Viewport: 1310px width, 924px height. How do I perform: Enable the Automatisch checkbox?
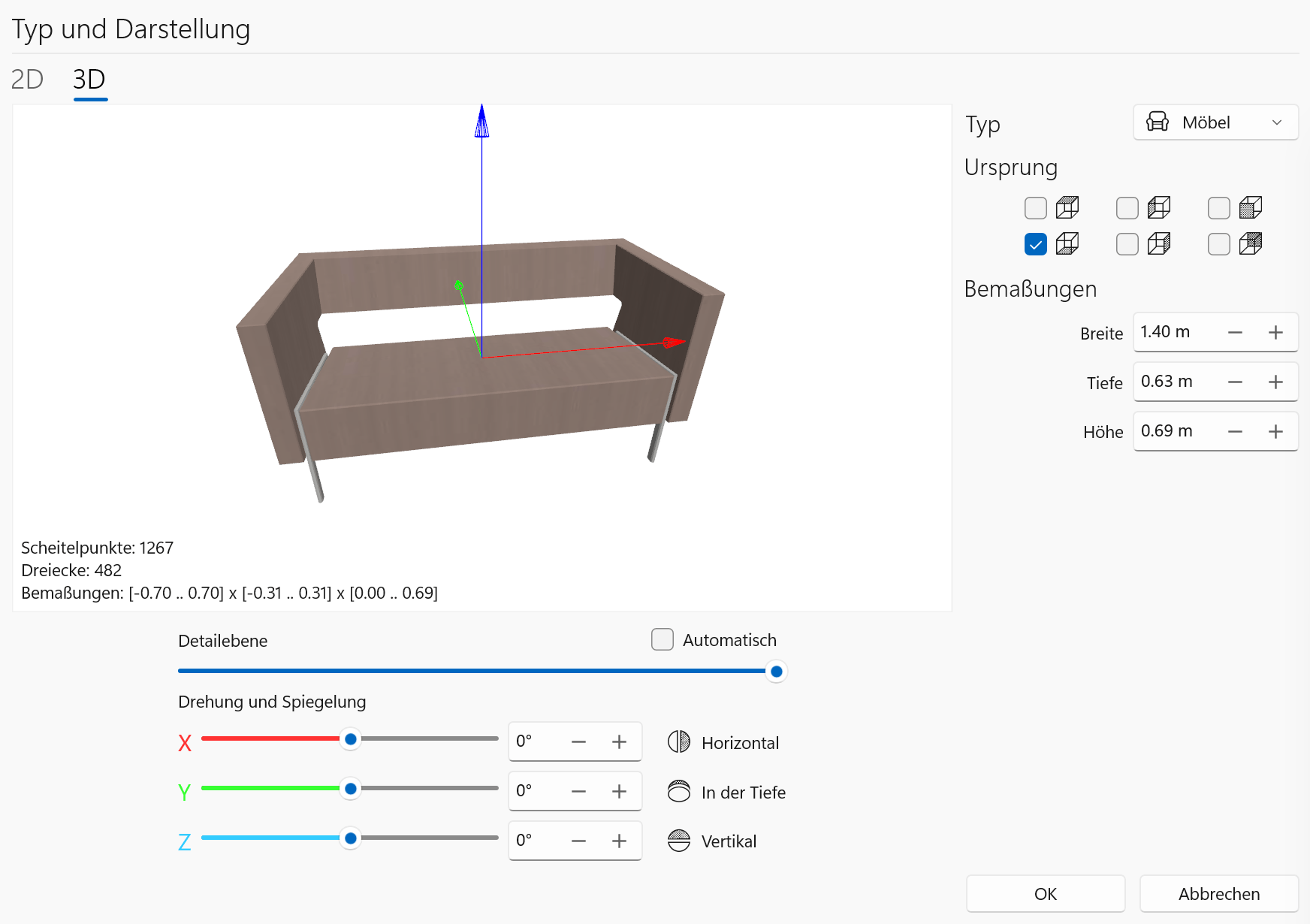coord(662,639)
